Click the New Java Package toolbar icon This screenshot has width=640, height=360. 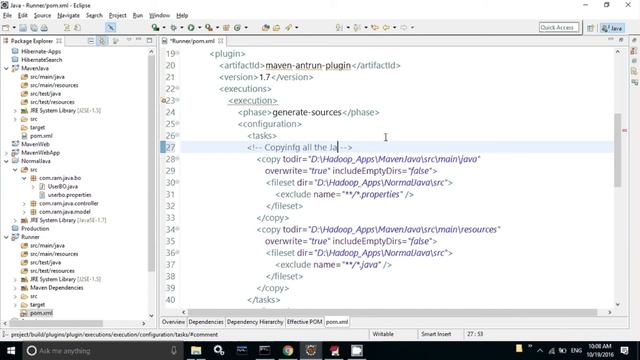pyautogui.click(x=226, y=28)
